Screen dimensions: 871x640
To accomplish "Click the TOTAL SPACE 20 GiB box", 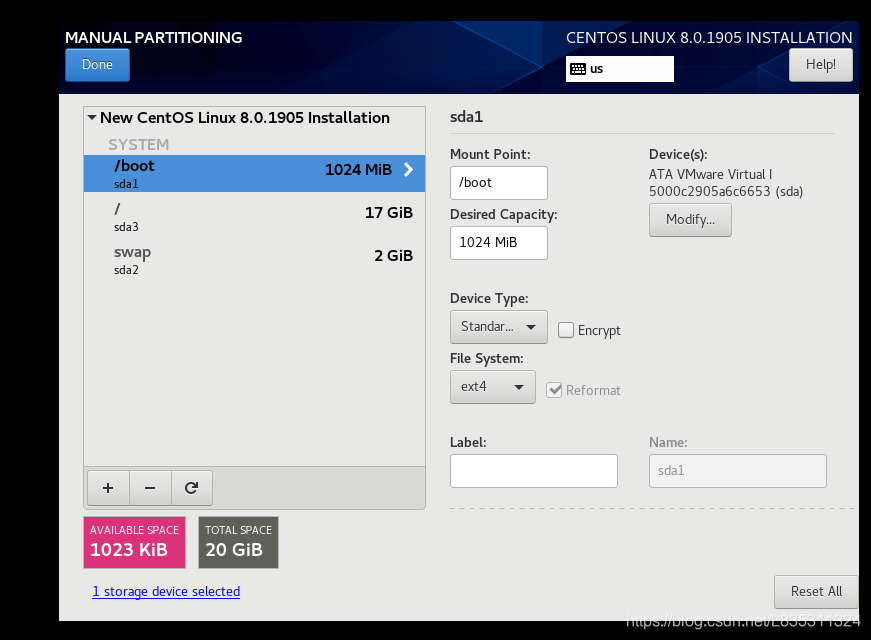I will tap(238, 542).
